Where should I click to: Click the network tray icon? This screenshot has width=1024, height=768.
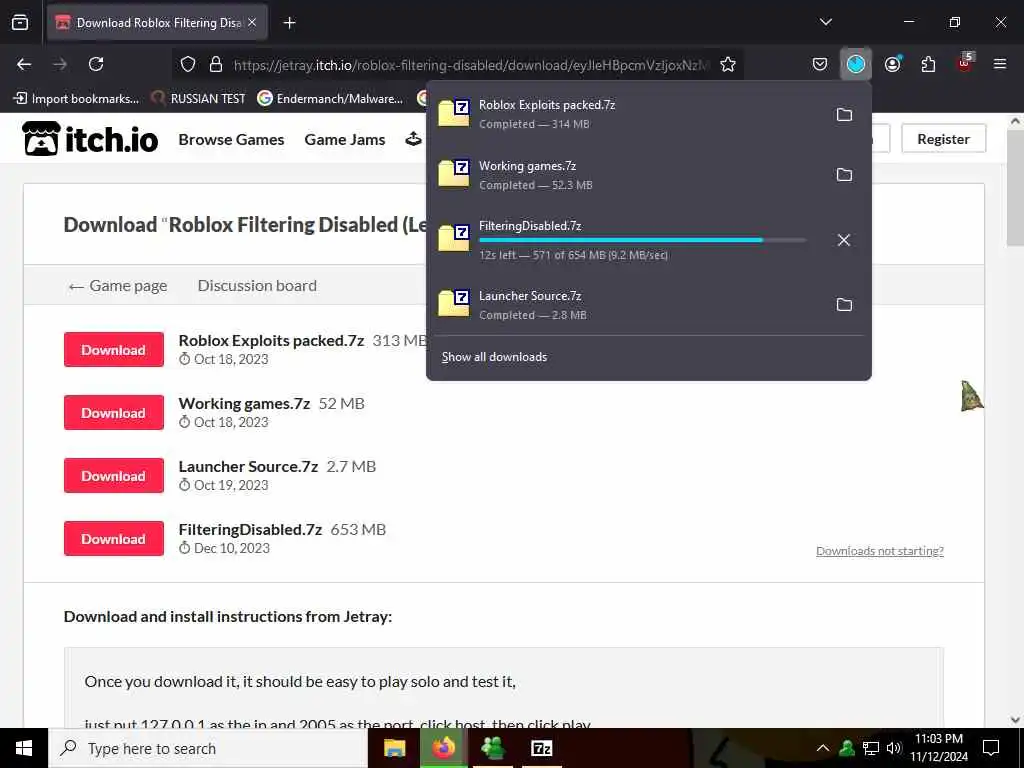[871, 748]
